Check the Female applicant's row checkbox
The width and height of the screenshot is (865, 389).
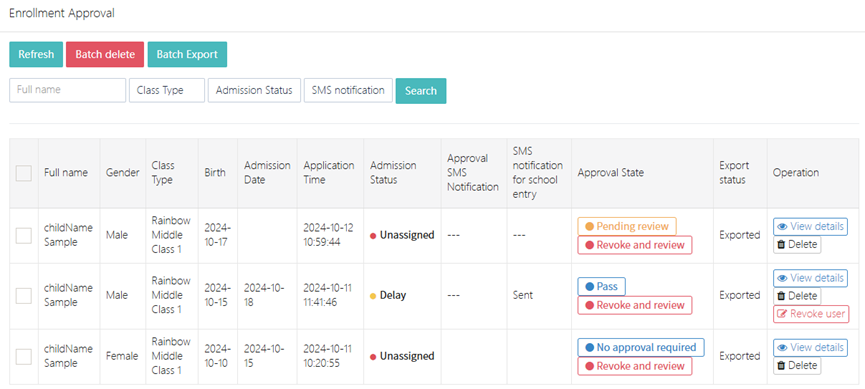click(24, 356)
